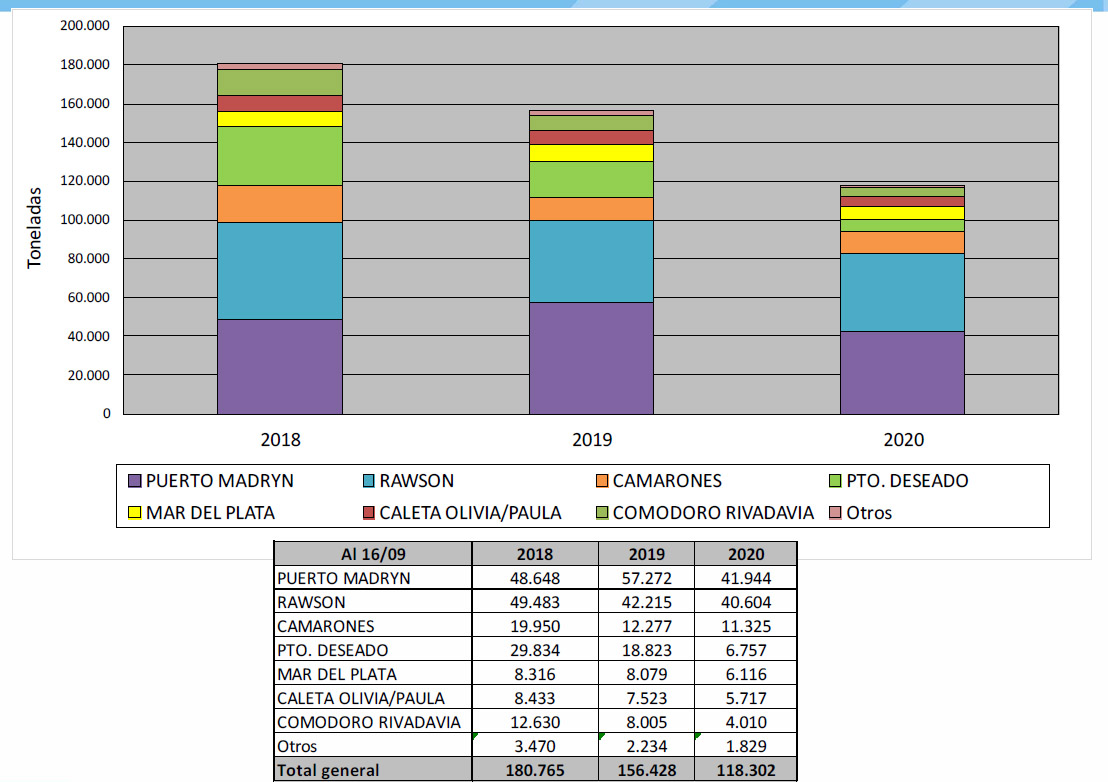
Task: Click the 2019 x-axis label under the chart
Action: pos(591,439)
